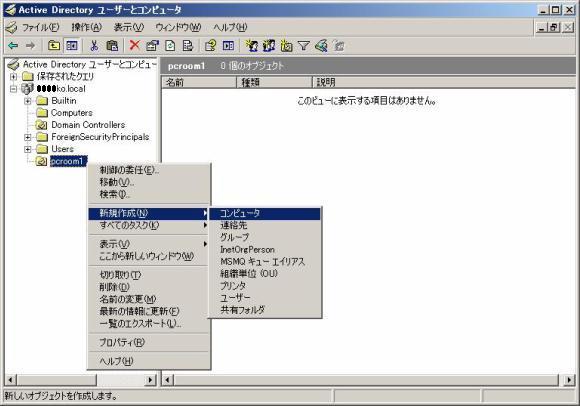Choose 最新の情報に更新(F)

(x=149, y=311)
